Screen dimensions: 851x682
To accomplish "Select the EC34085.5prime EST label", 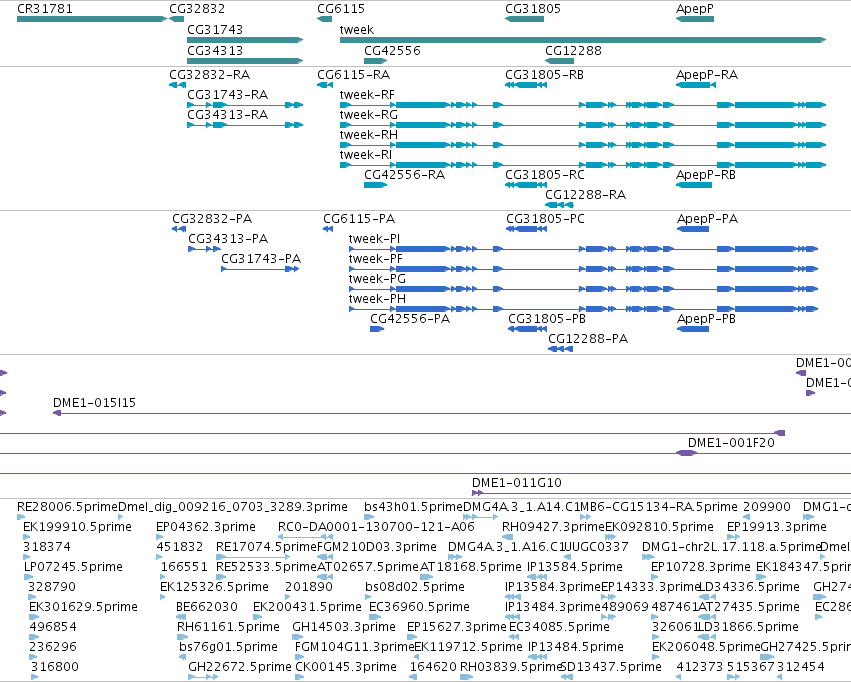I will (x=560, y=627).
